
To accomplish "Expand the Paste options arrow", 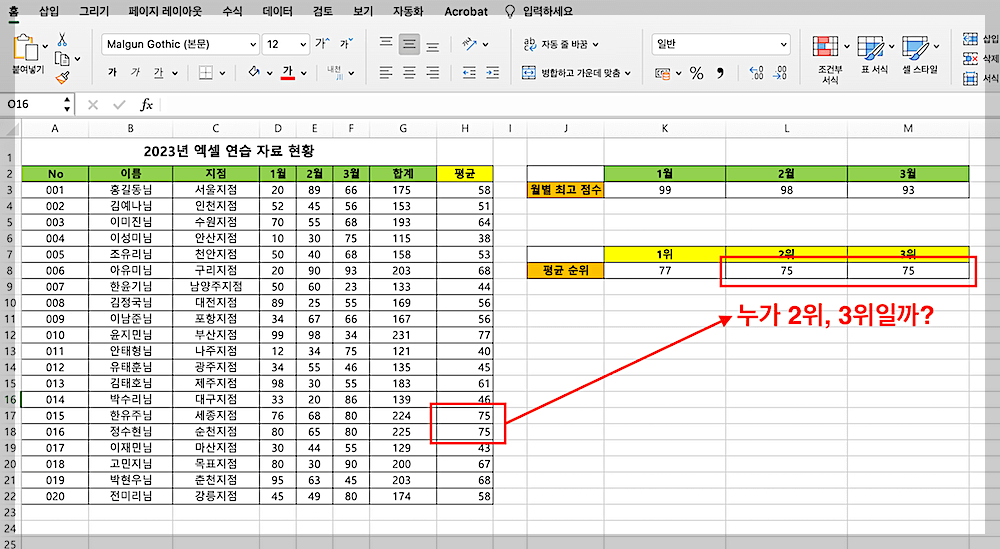I will pyautogui.click(x=45, y=46).
